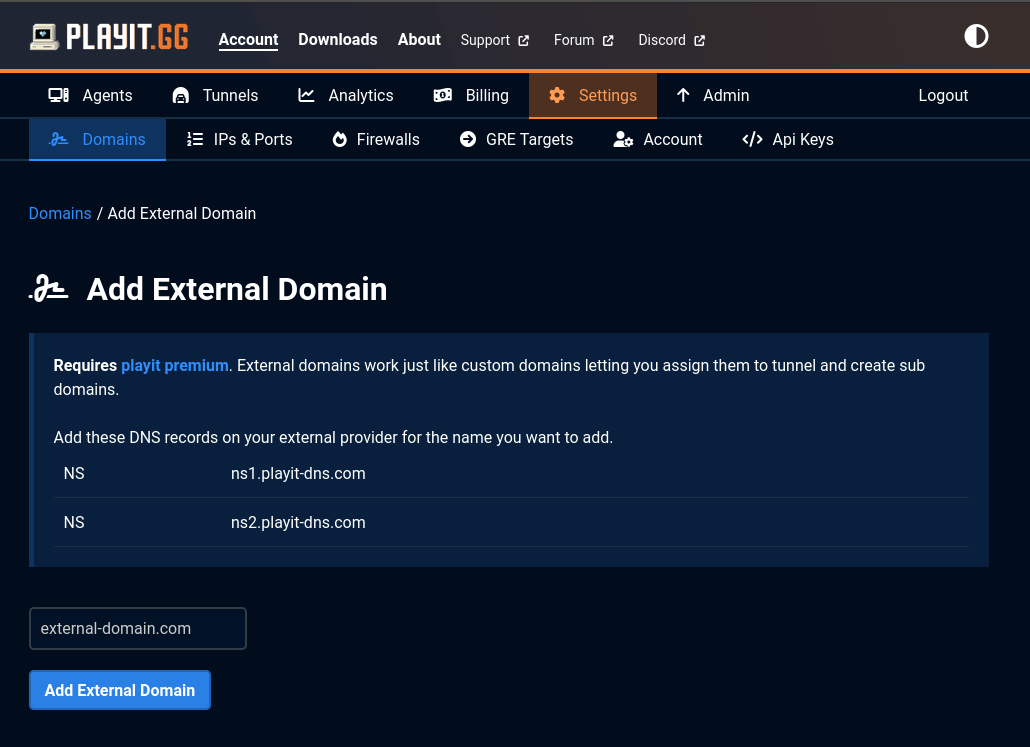Open the Downloads page from the top menu

[x=337, y=40]
